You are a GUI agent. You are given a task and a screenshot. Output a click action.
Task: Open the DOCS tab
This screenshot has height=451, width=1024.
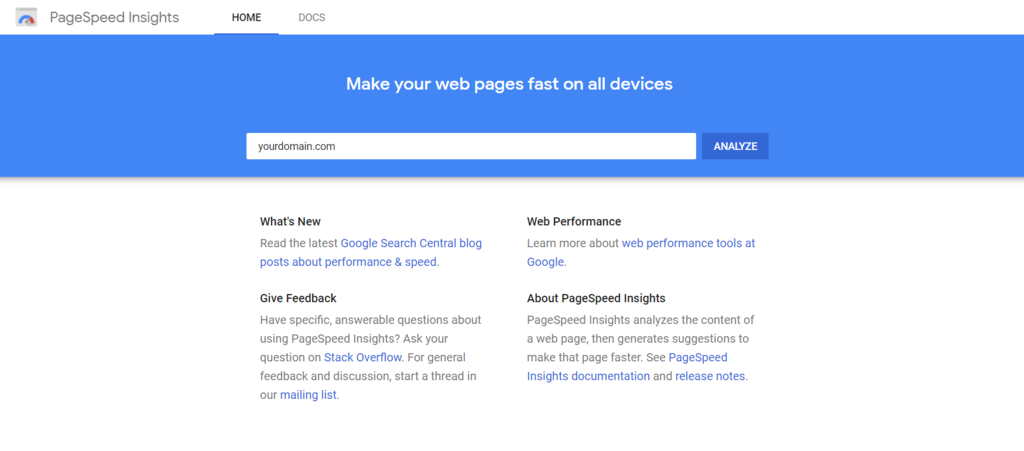(312, 17)
